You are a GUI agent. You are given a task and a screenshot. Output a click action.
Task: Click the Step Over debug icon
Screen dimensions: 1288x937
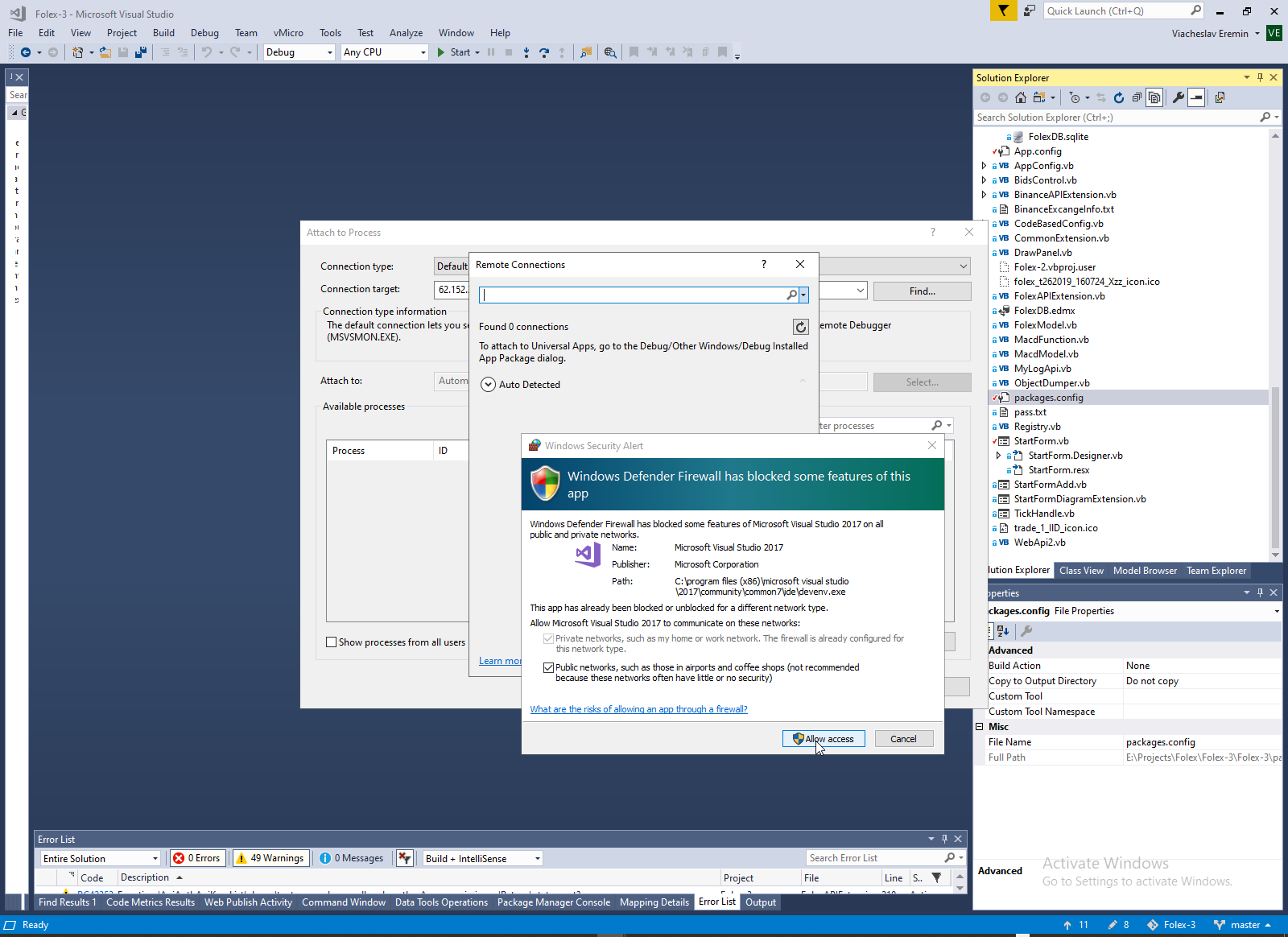(x=544, y=52)
